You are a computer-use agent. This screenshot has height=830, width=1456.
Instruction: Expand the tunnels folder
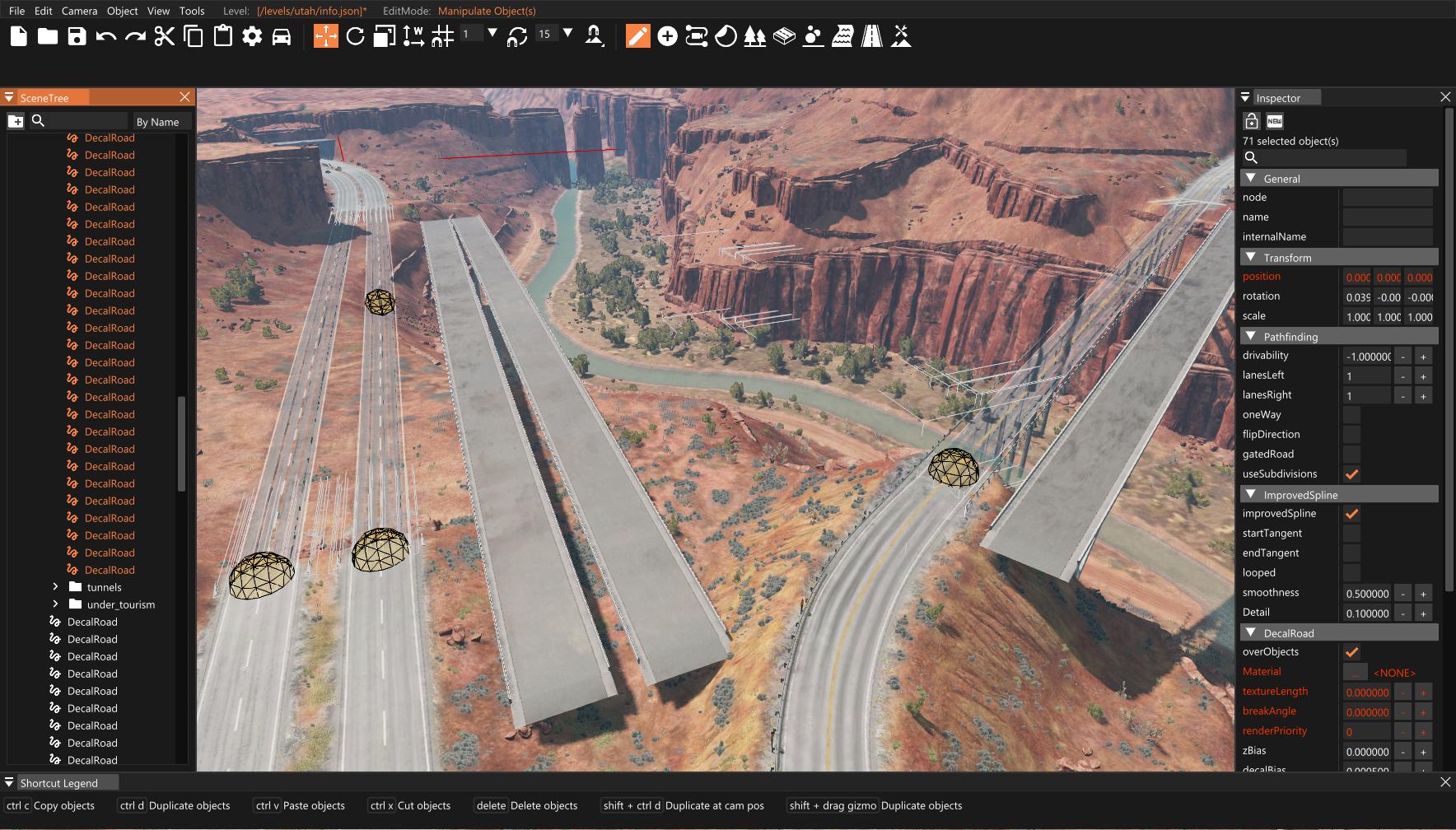pos(55,587)
